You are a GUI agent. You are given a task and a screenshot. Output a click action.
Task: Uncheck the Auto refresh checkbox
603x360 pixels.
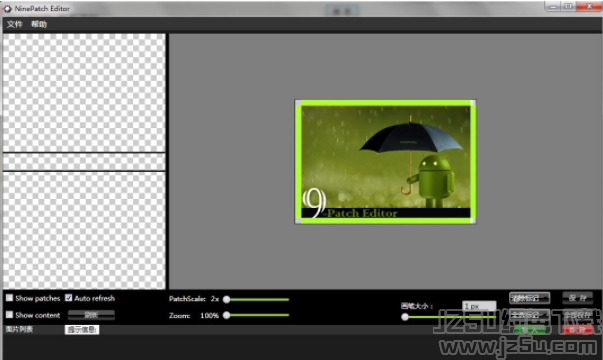tap(68, 298)
